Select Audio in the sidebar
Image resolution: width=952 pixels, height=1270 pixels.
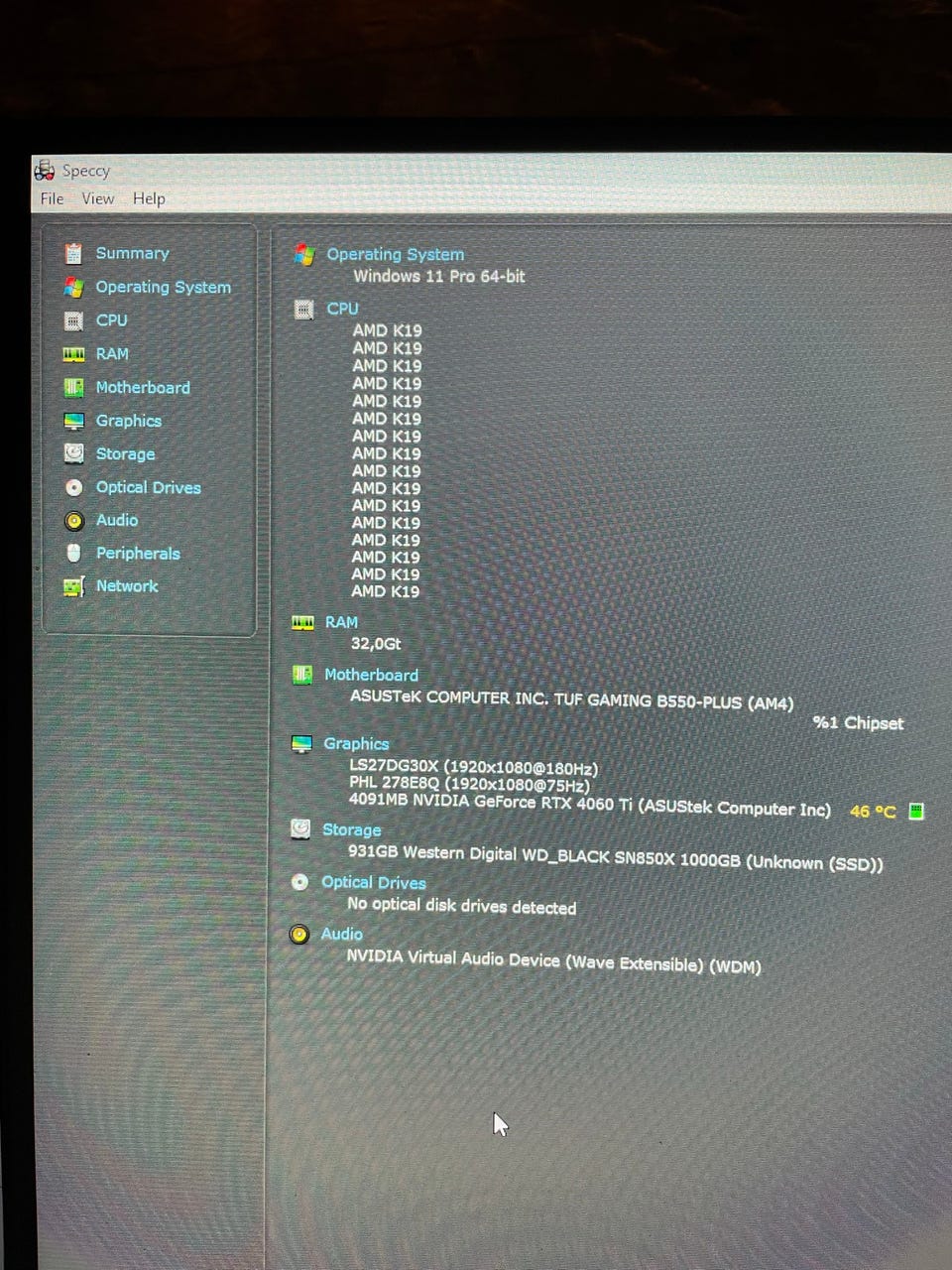click(x=116, y=520)
